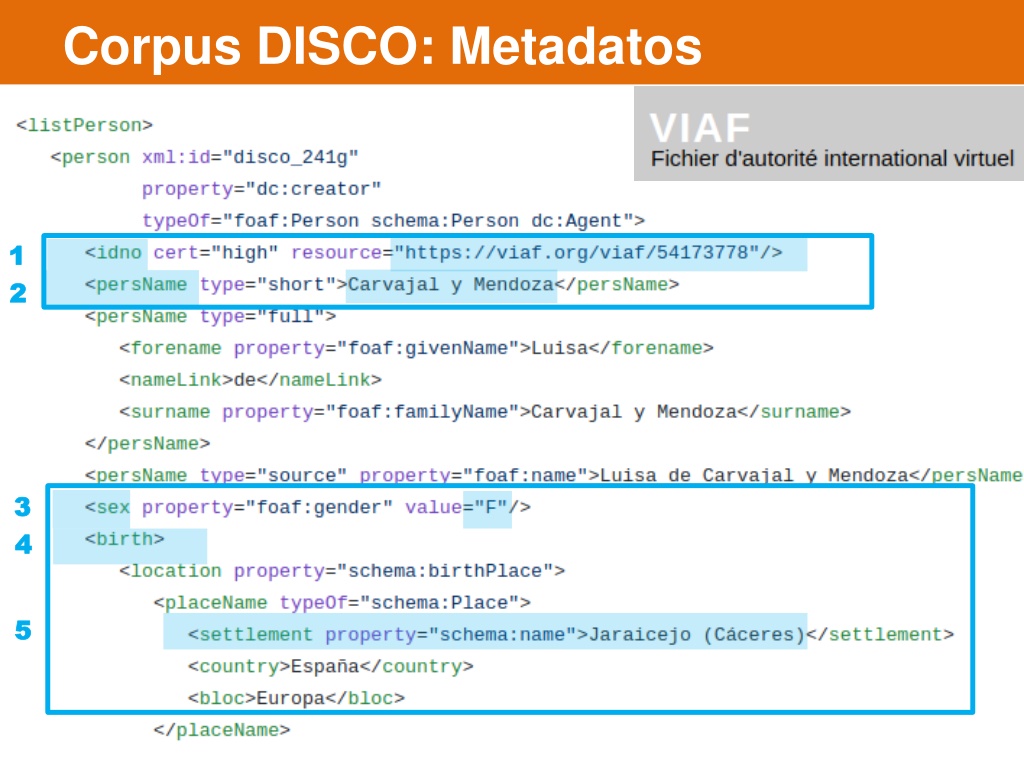Click the bloc element 'Europa'
This screenshot has width=1024, height=768.
pyautogui.click(x=296, y=699)
